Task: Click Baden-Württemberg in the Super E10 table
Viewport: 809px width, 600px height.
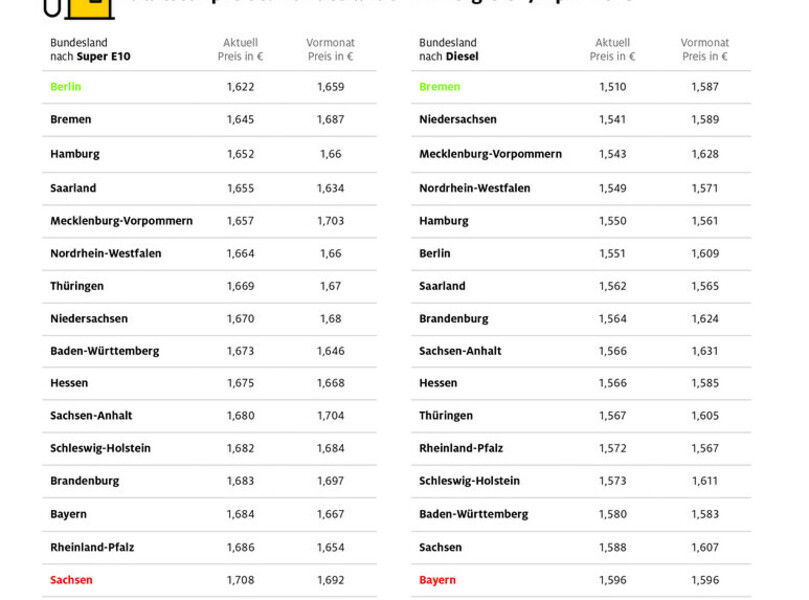Action: coord(104,351)
